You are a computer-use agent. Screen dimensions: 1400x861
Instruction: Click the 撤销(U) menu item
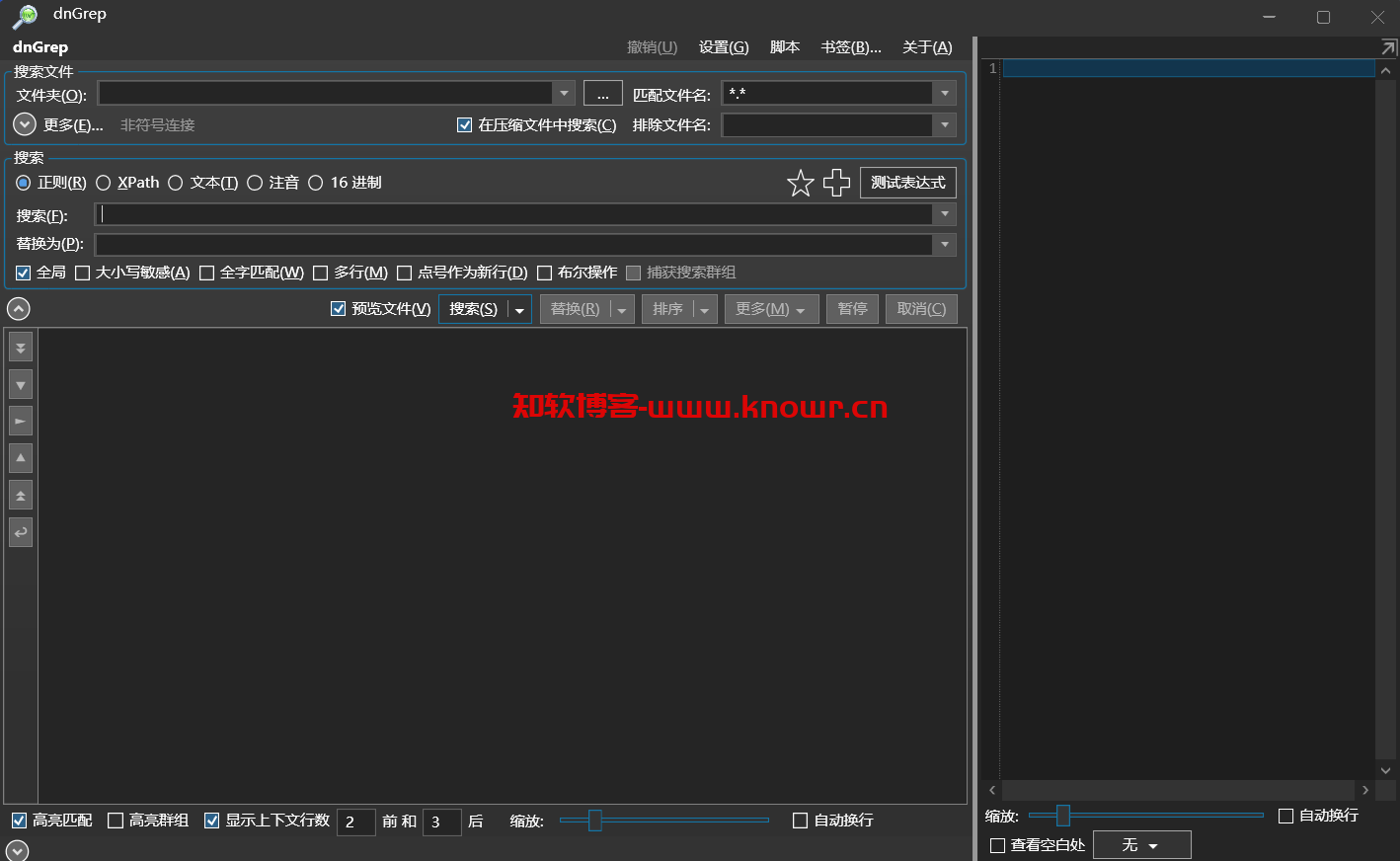[653, 47]
